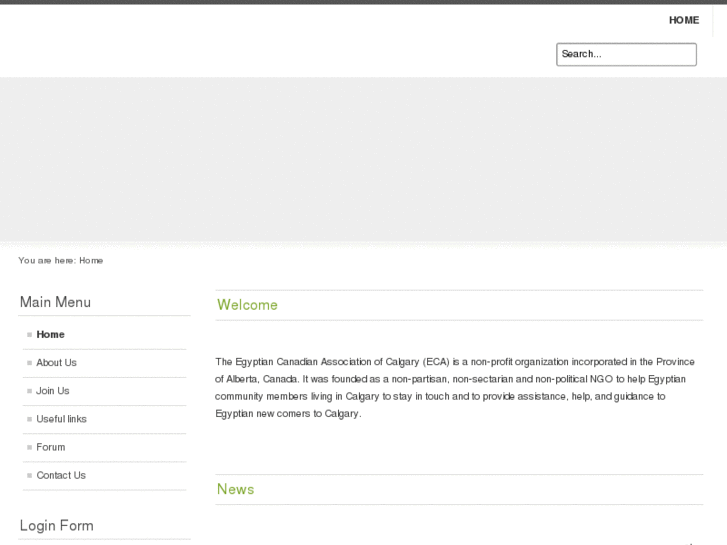
Task: Click Home in the breadcrumb trail
Action: pos(91,261)
